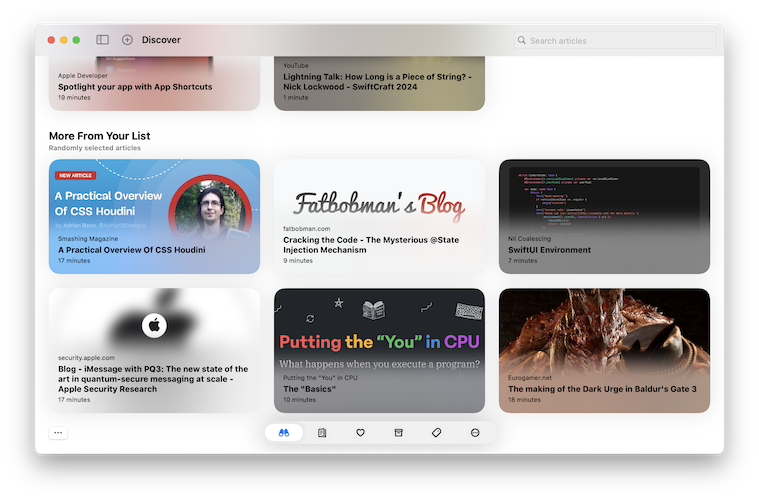Viewport: 759px width, 500px height.
Task: Click the Apple Developer source label
Action: pos(83,76)
